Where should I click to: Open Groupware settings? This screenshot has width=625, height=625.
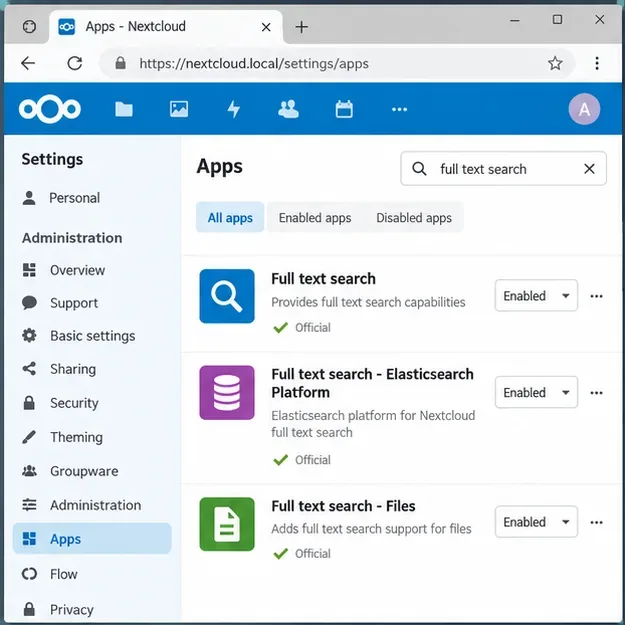point(92,471)
